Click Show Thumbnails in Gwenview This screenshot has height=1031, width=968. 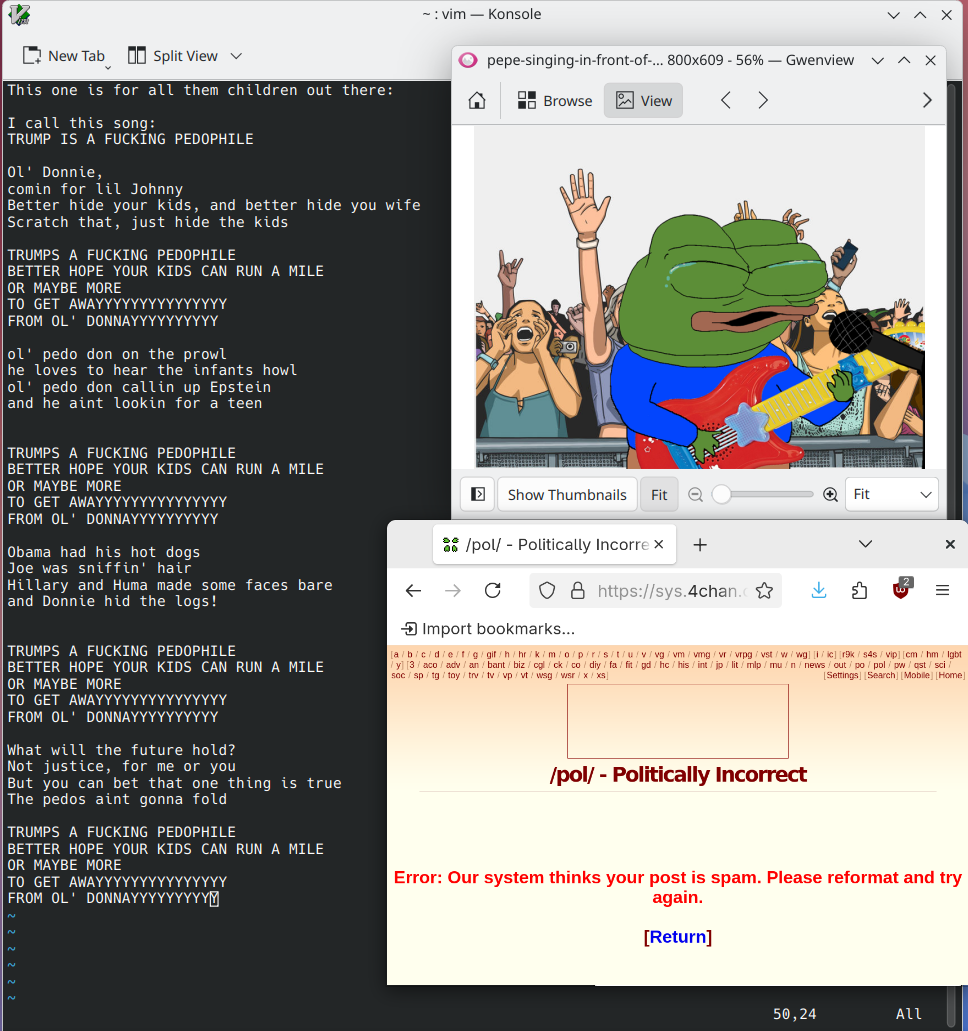coord(567,494)
